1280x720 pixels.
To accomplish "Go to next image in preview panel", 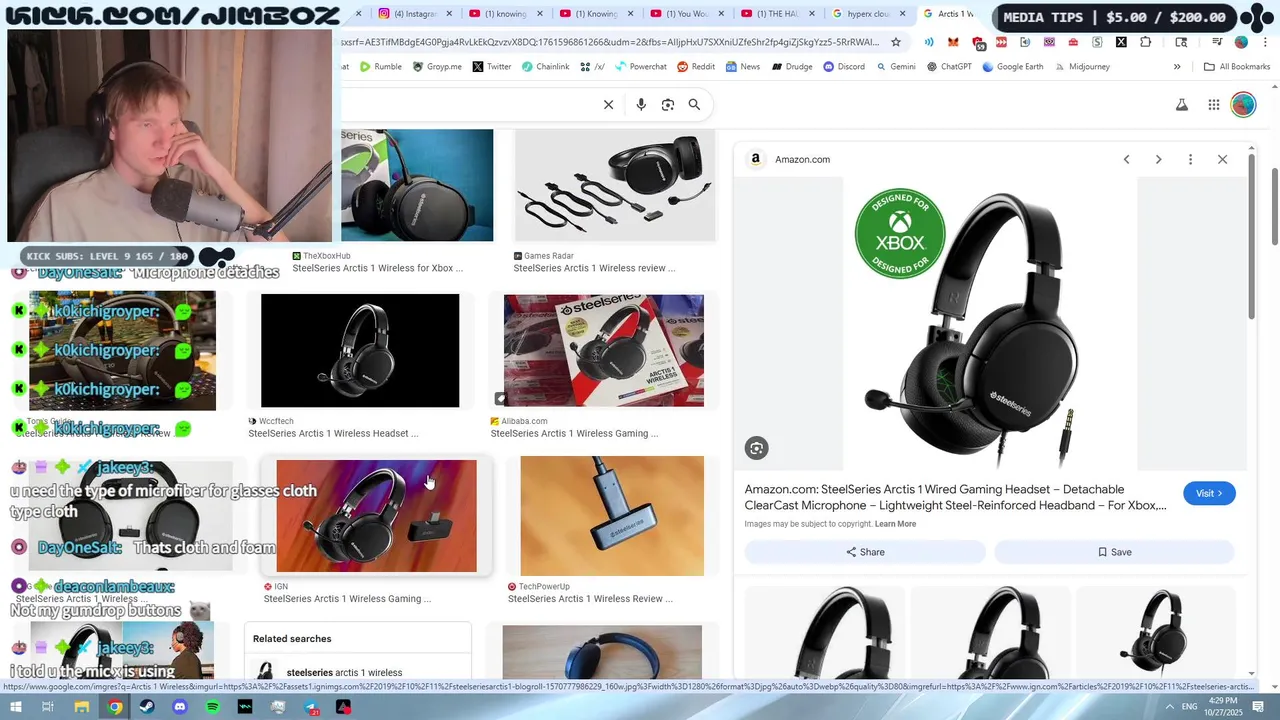I will pos(1158,159).
